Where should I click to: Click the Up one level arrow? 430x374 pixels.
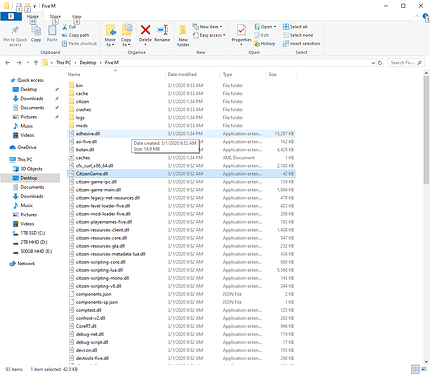pyautogui.click(x=36, y=62)
